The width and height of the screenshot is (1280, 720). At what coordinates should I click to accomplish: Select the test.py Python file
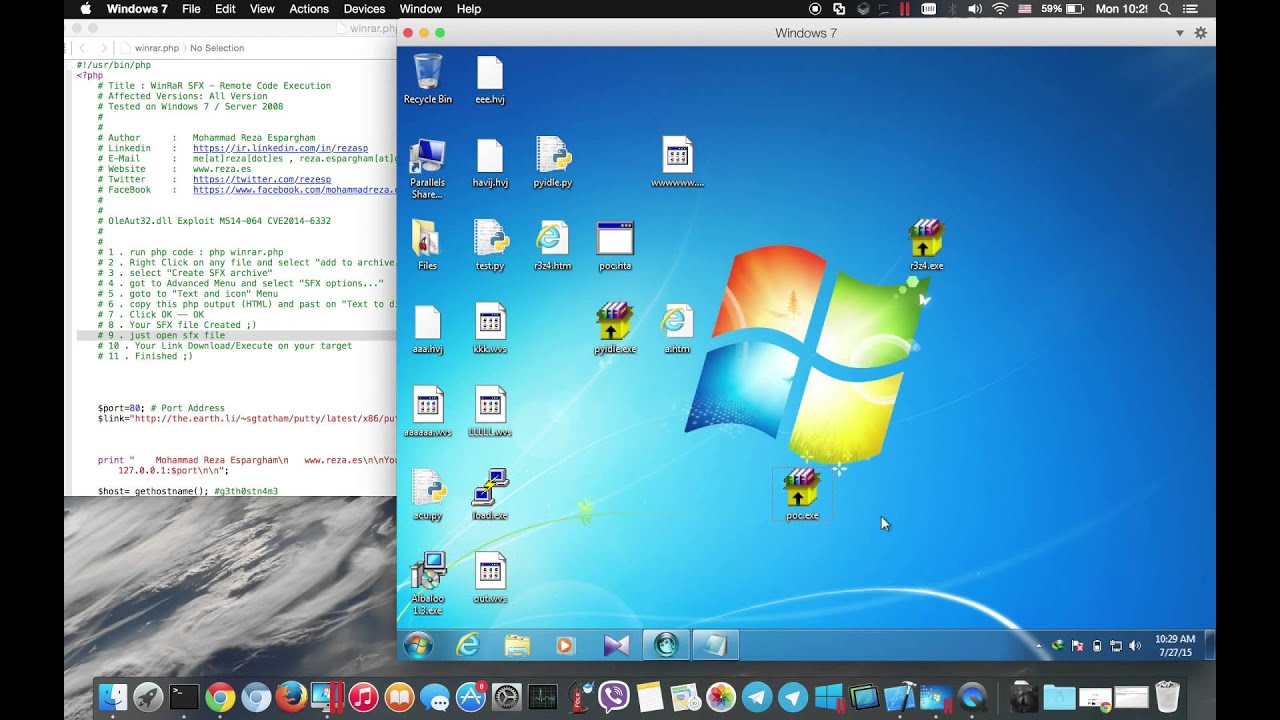click(x=490, y=245)
